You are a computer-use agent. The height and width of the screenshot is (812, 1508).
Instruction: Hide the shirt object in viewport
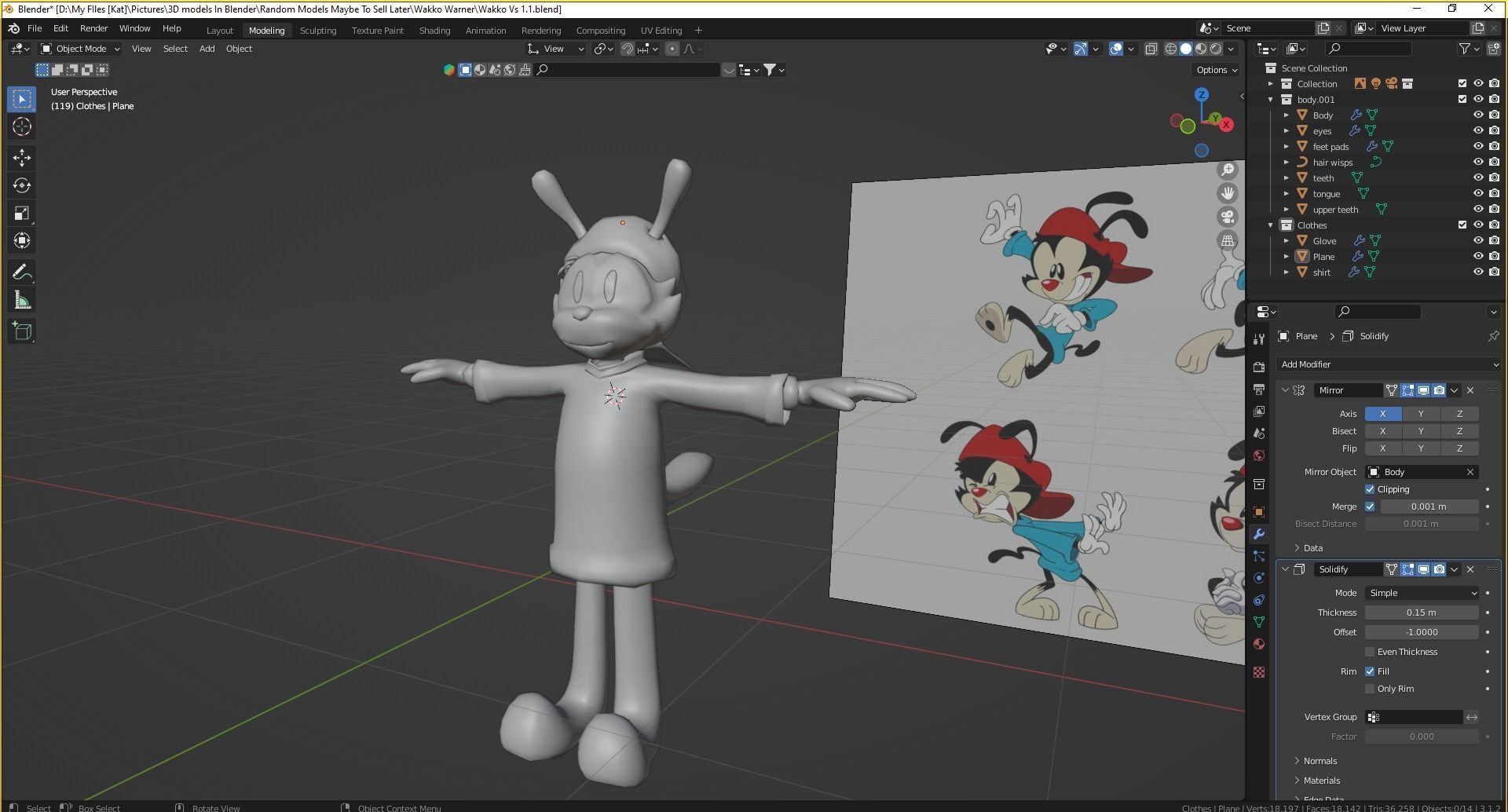1478,272
